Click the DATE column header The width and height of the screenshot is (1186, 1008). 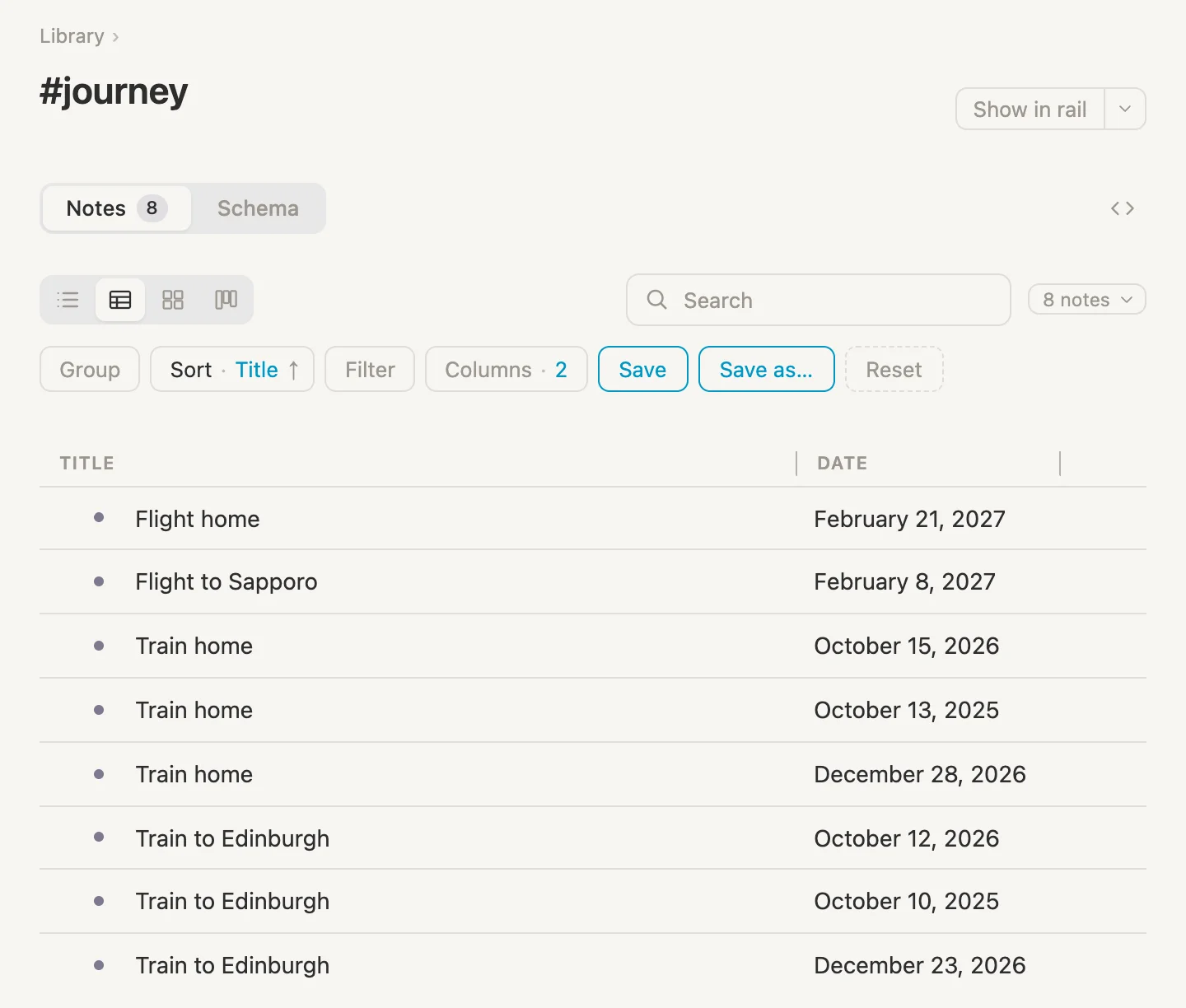pos(843,463)
